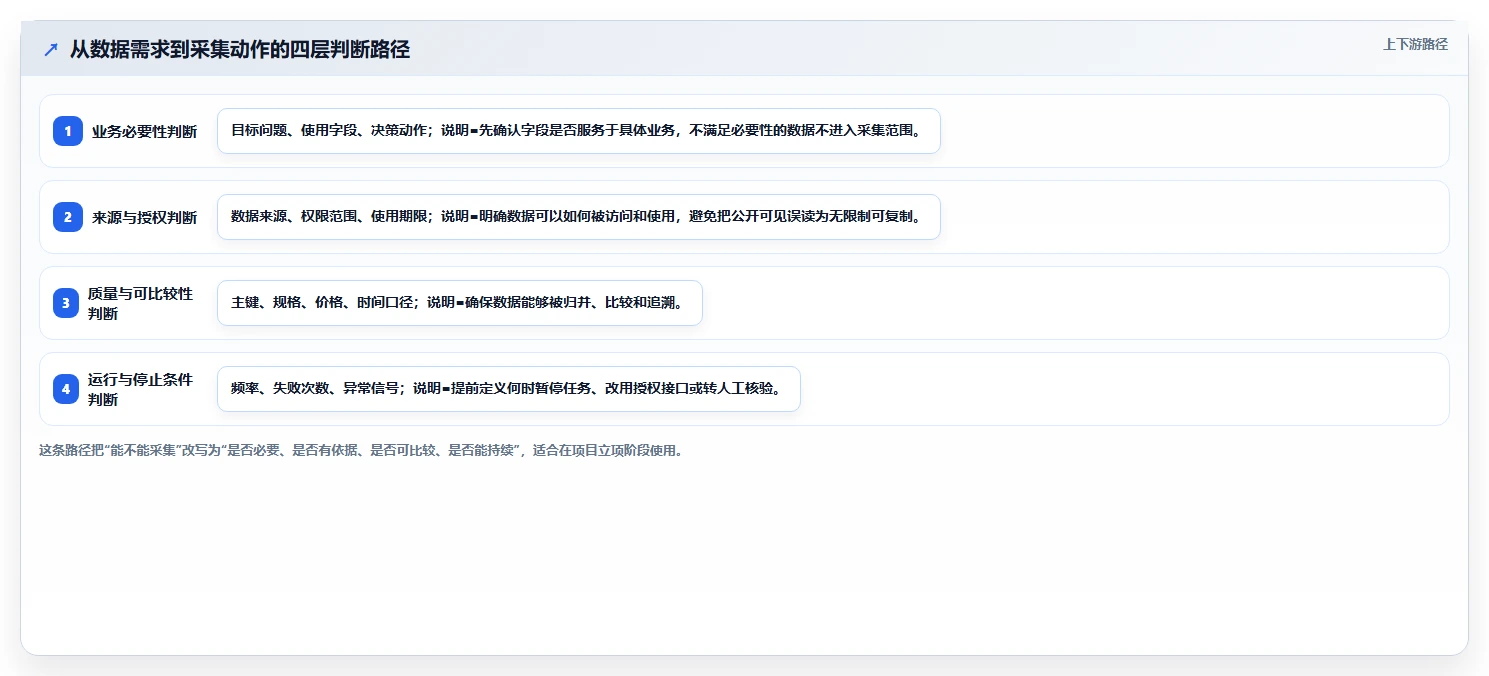Open the description box starting 目标问题、使用字段
This screenshot has height=676, width=1489.
579,131
